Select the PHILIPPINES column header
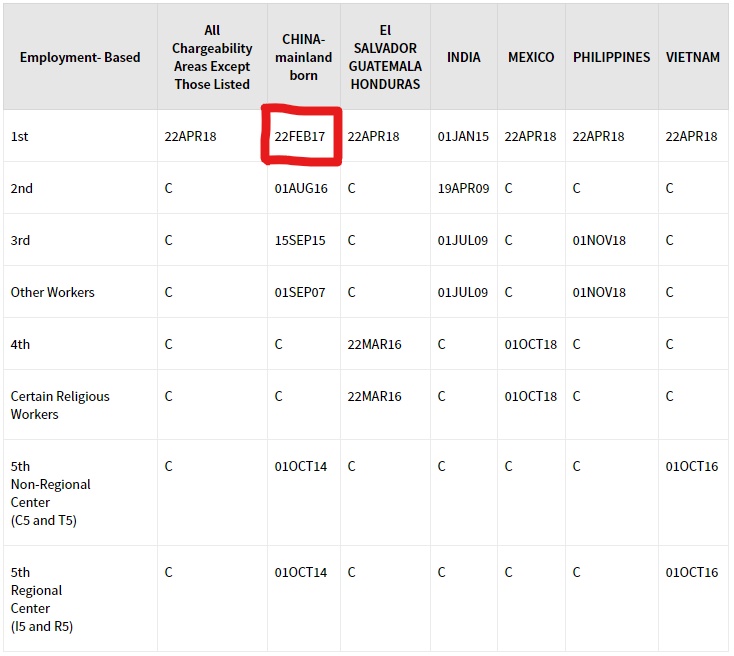The image size is (734, 656). pos(611,57)
